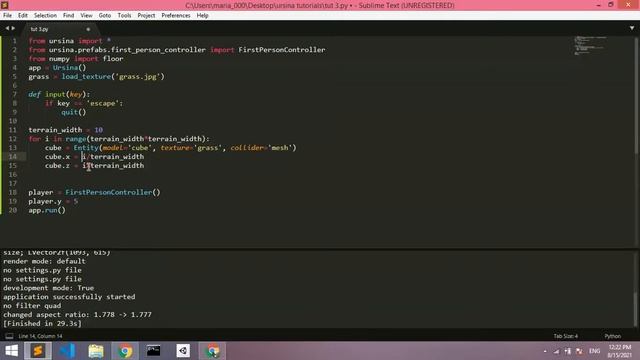Click 'app.run()' on line 20
Screen dimensions: 640x360
pyautogui.click(x=47, y=210)
